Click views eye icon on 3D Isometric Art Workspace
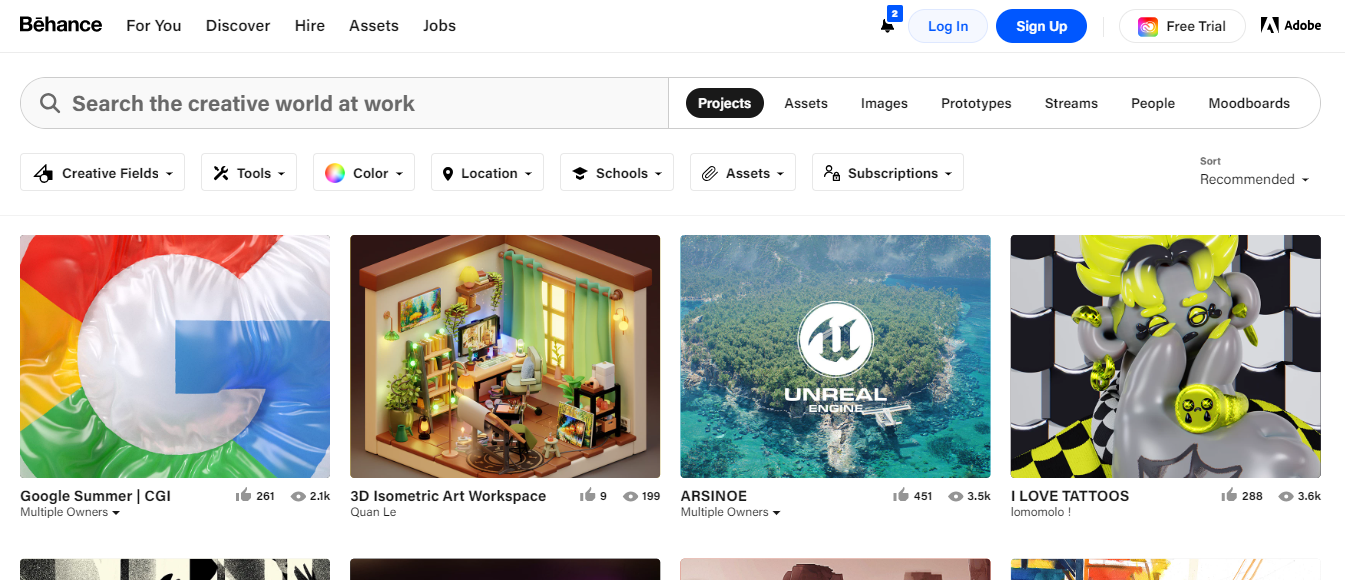Screen dimensions: 1345x580 pyautogui.click(x=630, y=496)
